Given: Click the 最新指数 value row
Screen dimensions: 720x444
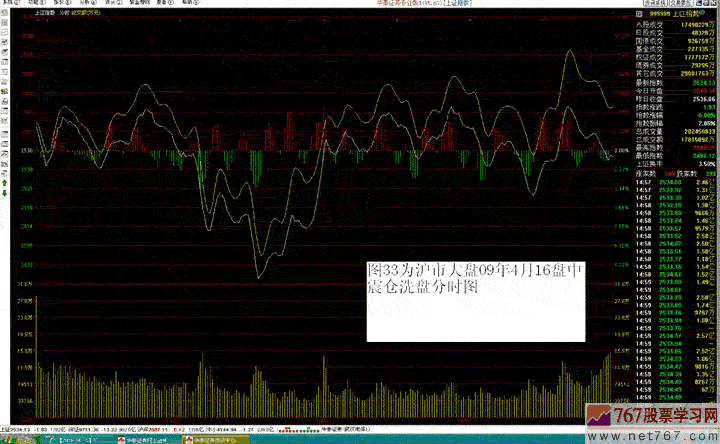Looking at the screenshot, I should 675,83.
